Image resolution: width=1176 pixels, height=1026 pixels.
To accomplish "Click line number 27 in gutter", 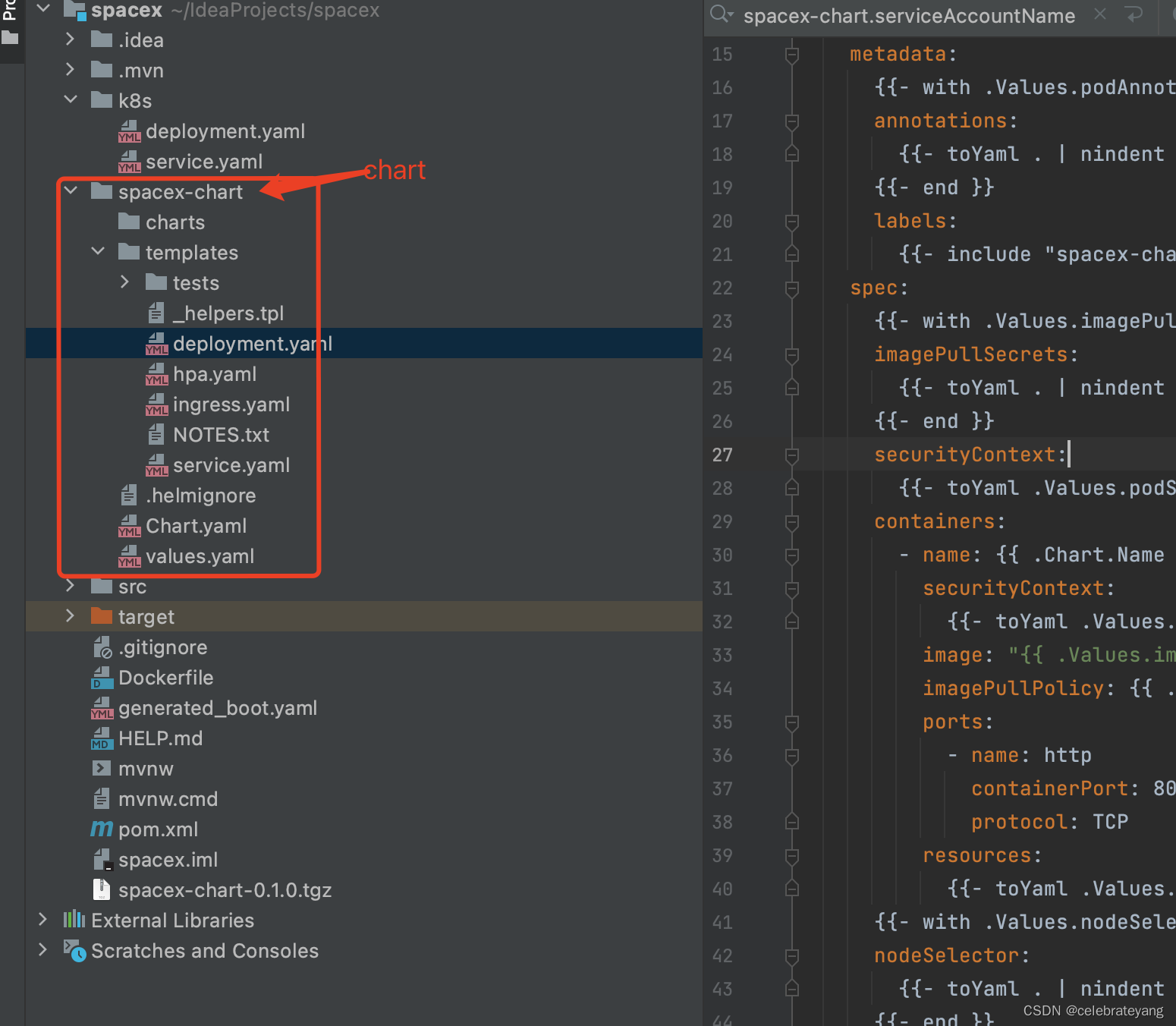I will click(x=722, y=455).
